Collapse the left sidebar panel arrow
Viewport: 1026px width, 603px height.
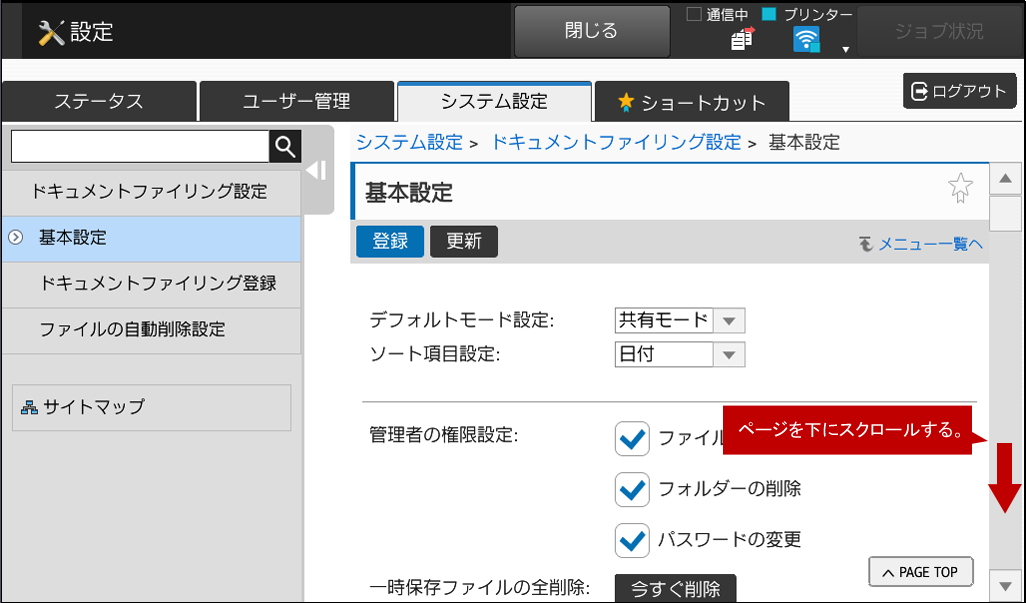(x=316, y=170)
